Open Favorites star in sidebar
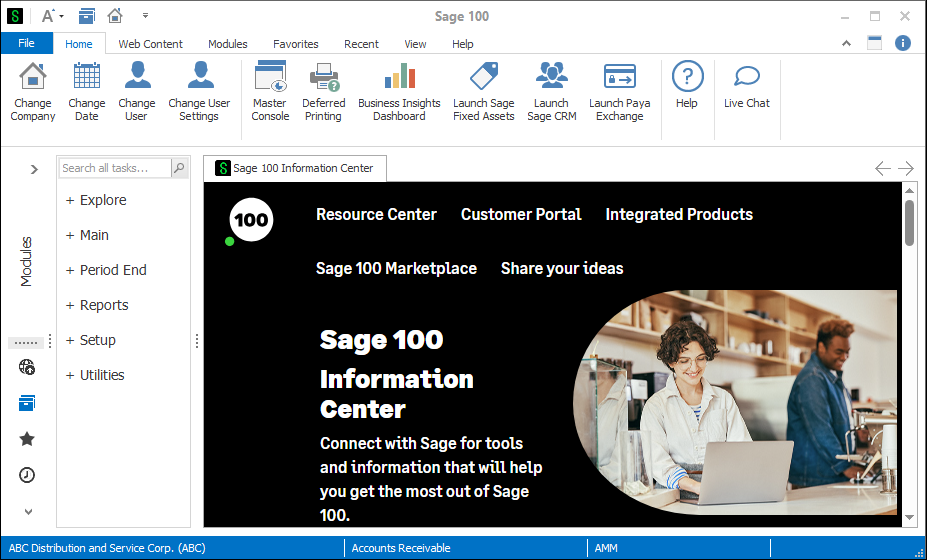The image size is (927, 560). click(x=27, y=439)
